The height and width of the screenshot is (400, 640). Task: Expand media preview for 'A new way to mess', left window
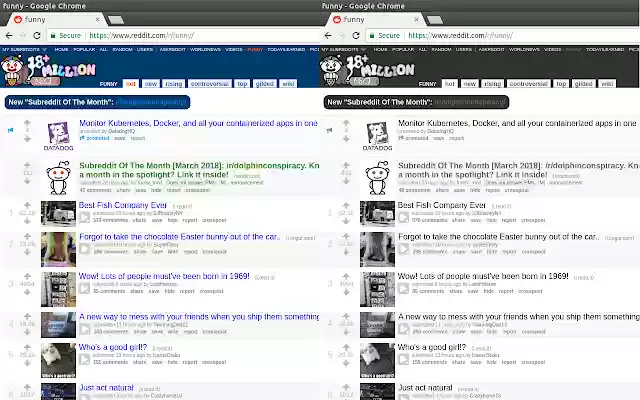(x=84, y=329)
